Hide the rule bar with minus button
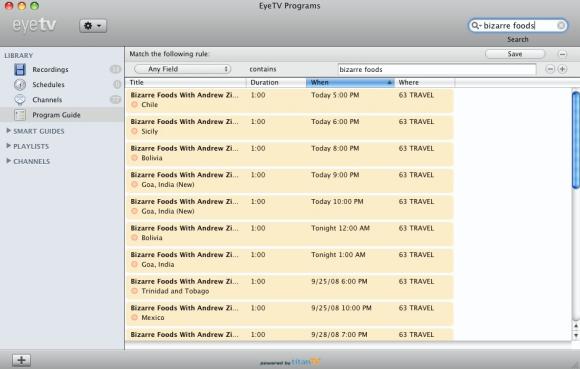Screen dimensions: 580x369 click(562, 54)
